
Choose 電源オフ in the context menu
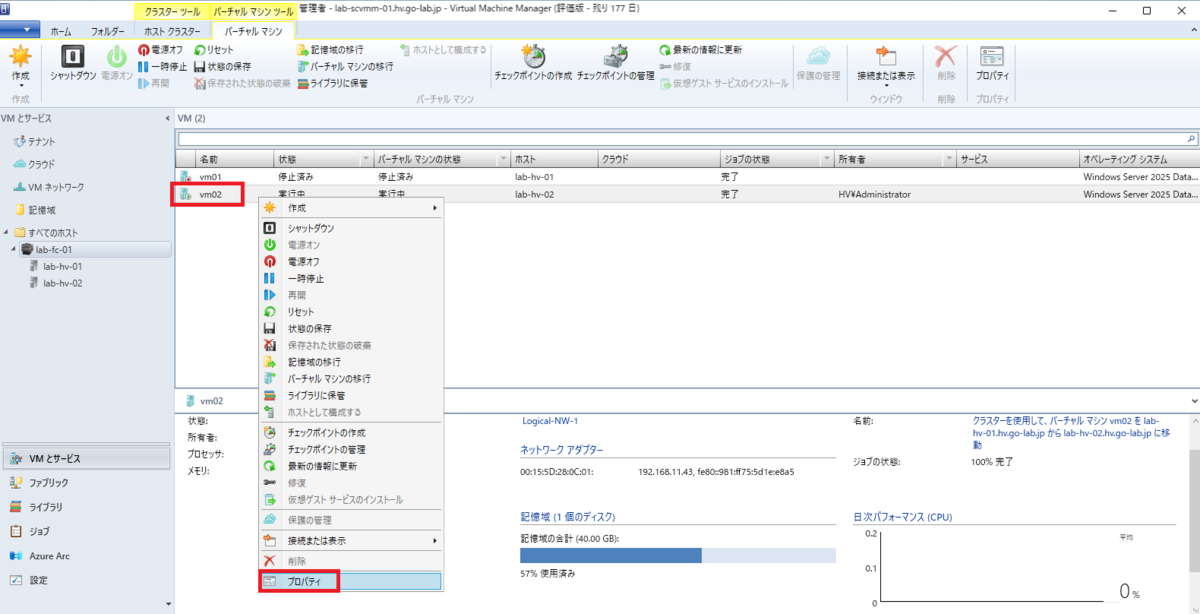coord(351,261)
